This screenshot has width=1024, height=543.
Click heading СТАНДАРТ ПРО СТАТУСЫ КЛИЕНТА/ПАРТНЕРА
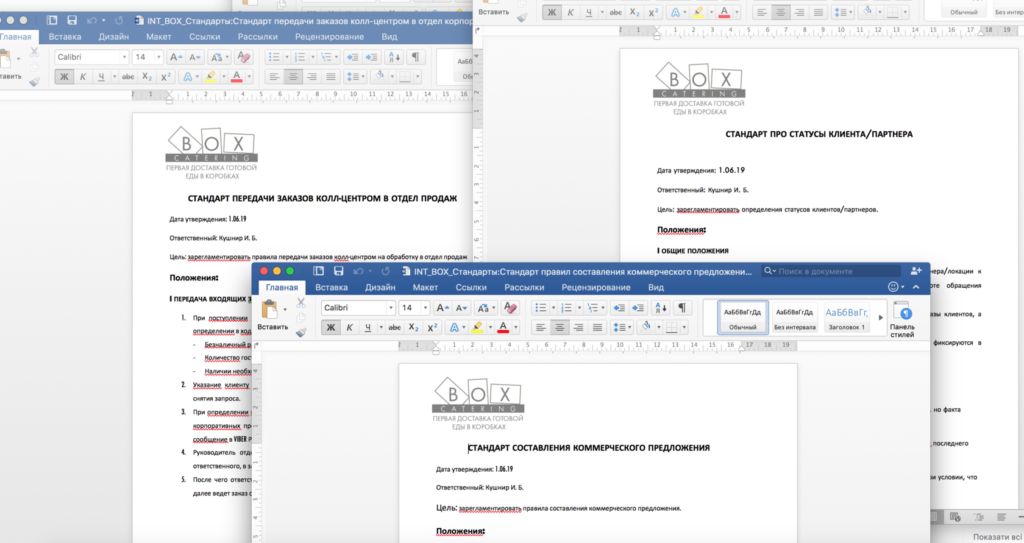pos(819,134)
